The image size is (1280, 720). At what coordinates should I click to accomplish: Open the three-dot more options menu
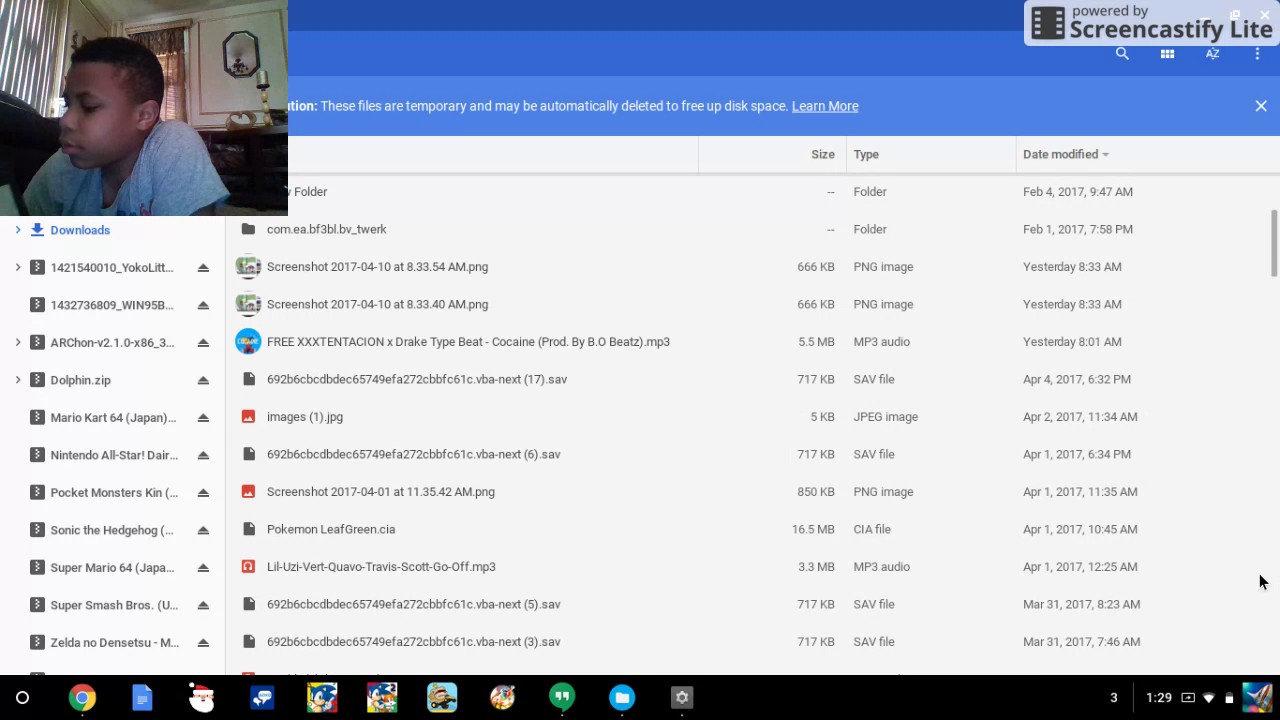coord(1257,54)
